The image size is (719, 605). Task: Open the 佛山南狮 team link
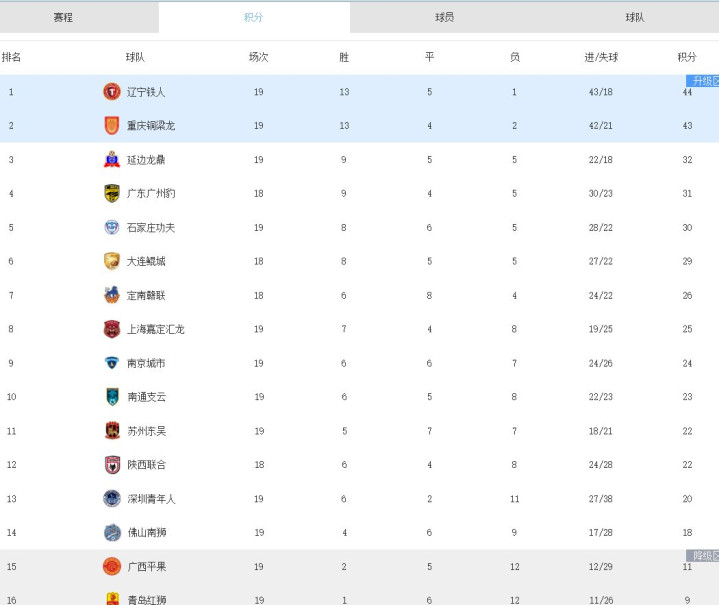[147, 533]
